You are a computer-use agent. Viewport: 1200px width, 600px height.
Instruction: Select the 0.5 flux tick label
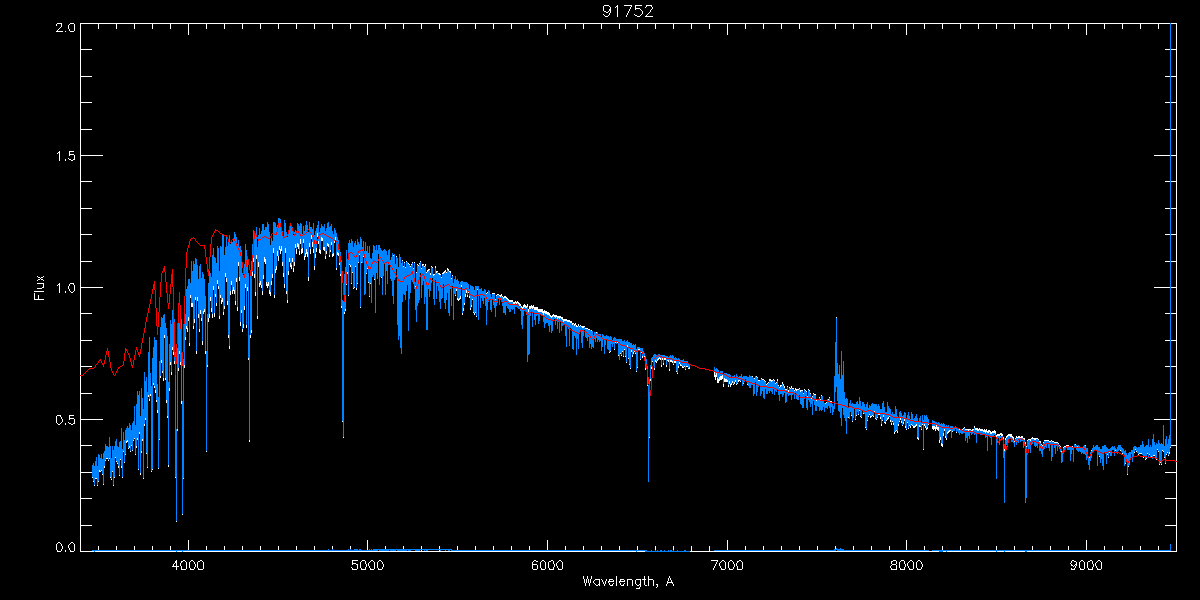(65, 419)
